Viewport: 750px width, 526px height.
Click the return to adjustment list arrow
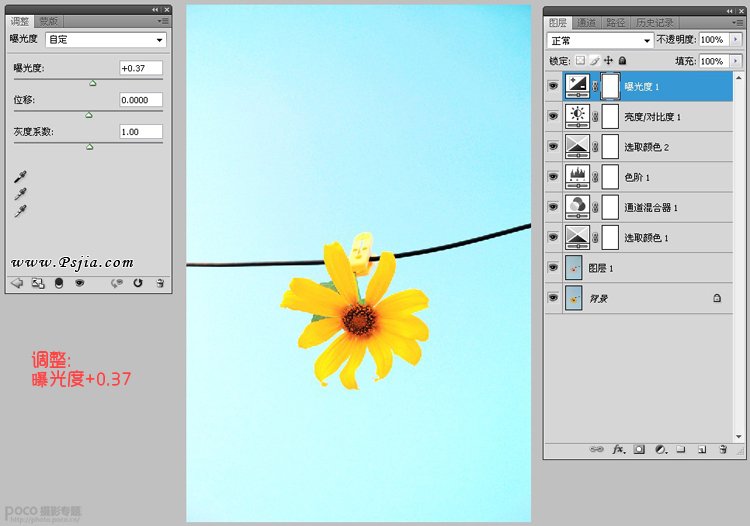17,283
